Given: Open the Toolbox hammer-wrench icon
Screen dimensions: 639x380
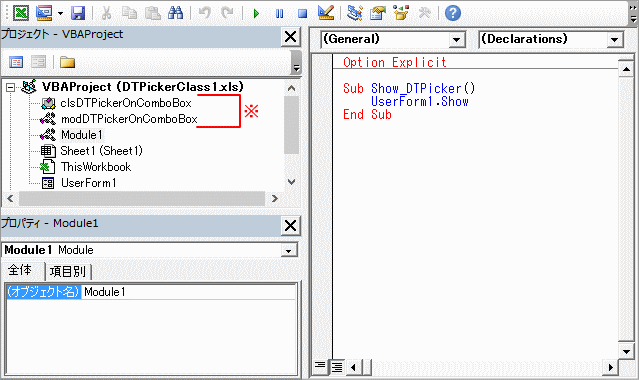Looking at the screenshot, I should click(x=424, y=13).
